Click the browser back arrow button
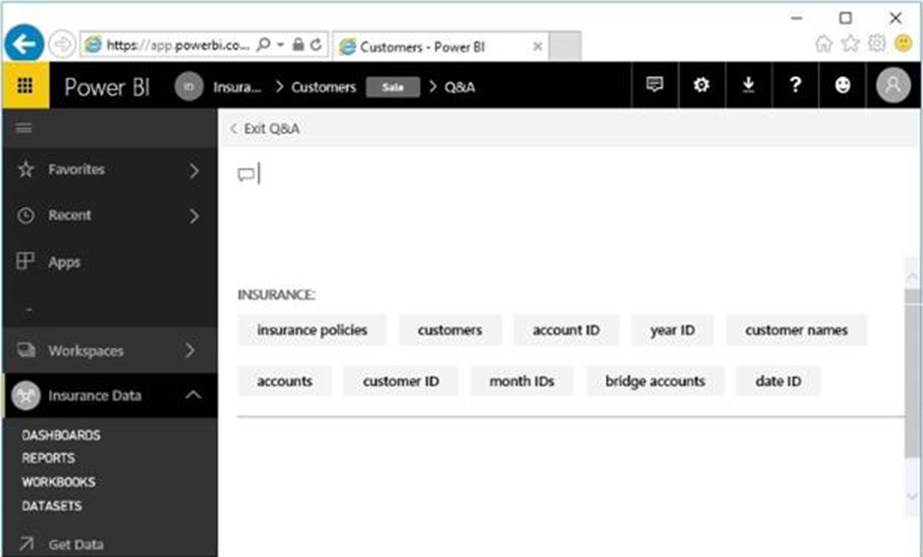The width and height of the screenshot is (923, 557). point(24,44)
